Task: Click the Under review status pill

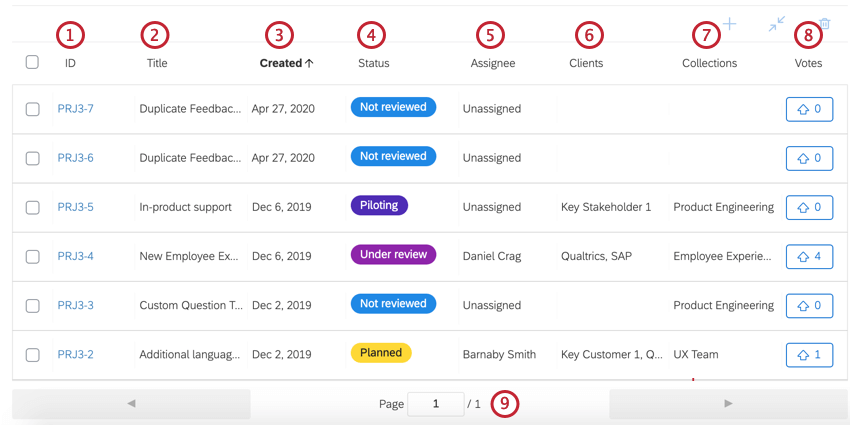Action: point(393,255)
